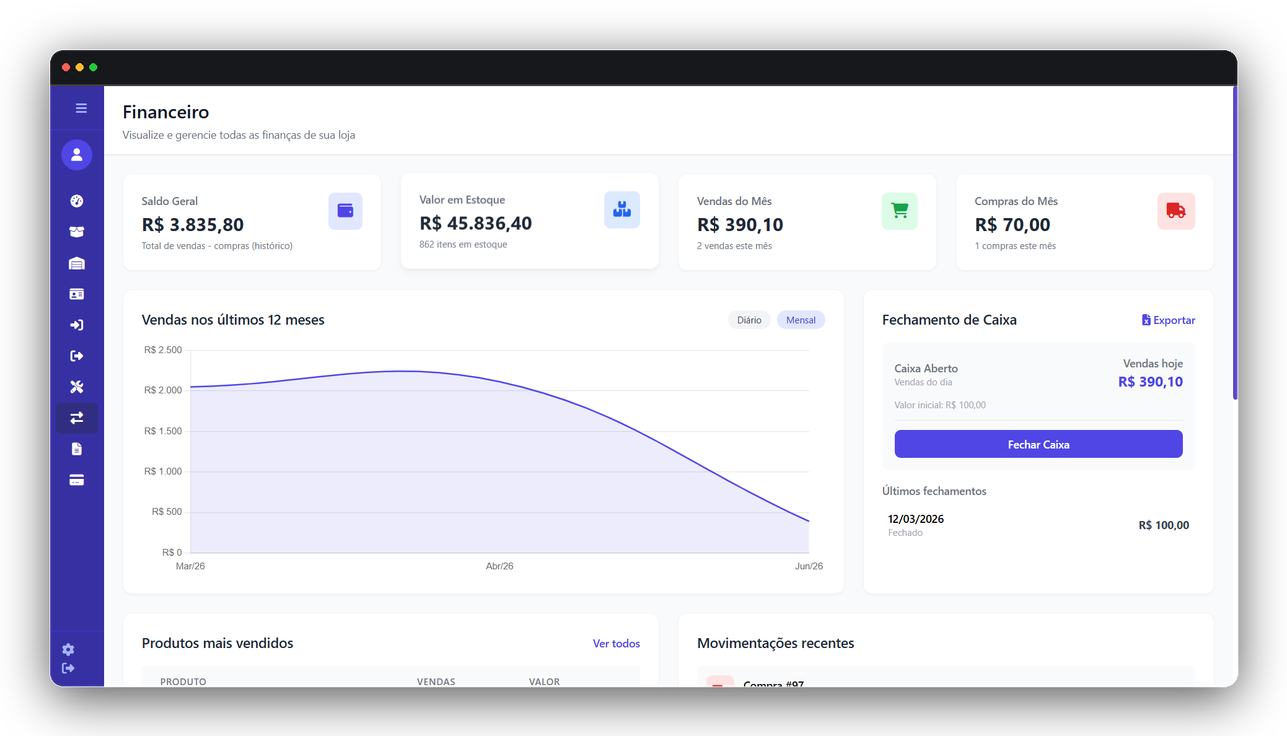1287x736 pixels.
Task: Click the Mar/26 label on chart axis
Action: point(190,566)
